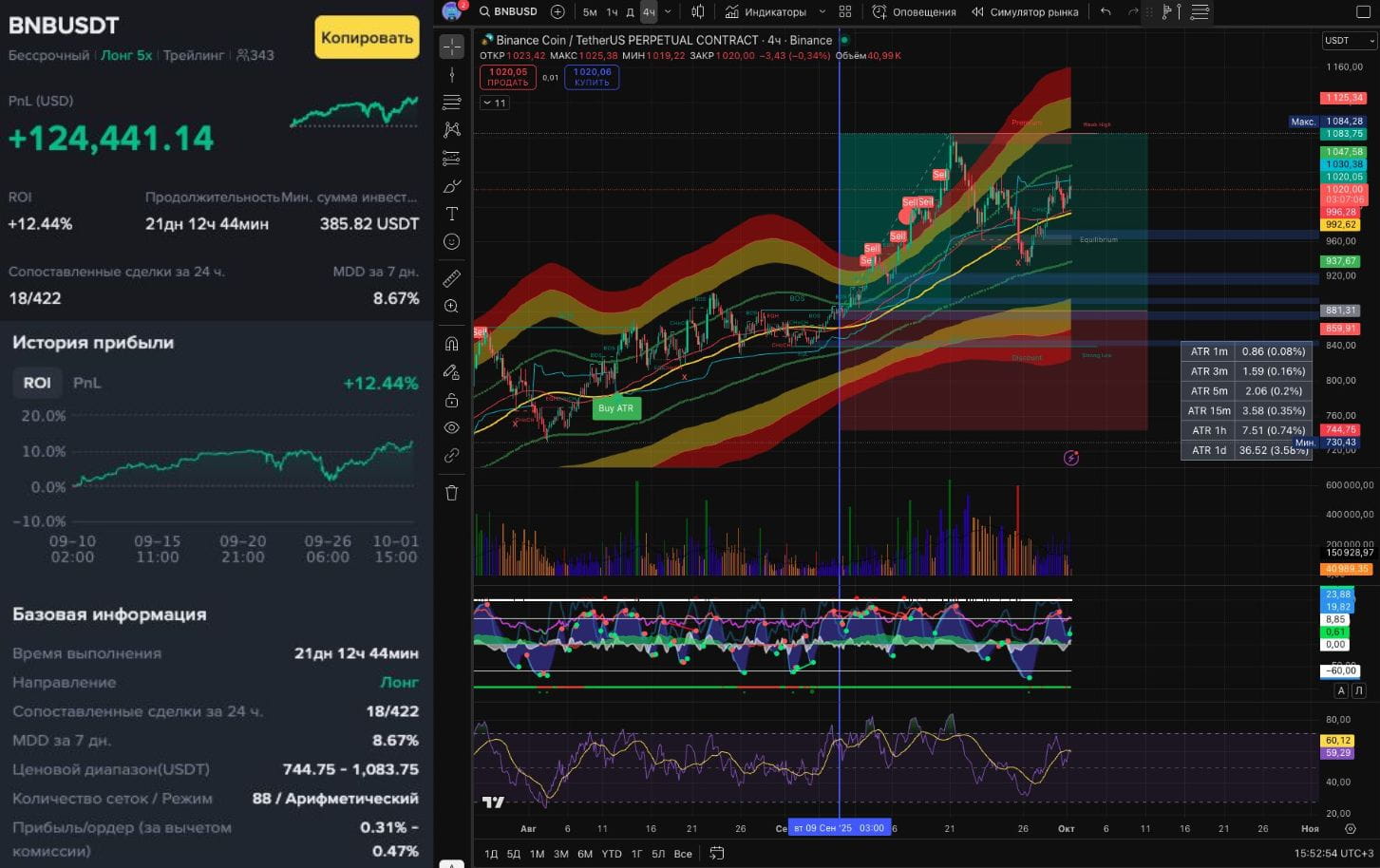
Task: Add symbol to compare with plus icon
Action: click(x=558, y=11)
